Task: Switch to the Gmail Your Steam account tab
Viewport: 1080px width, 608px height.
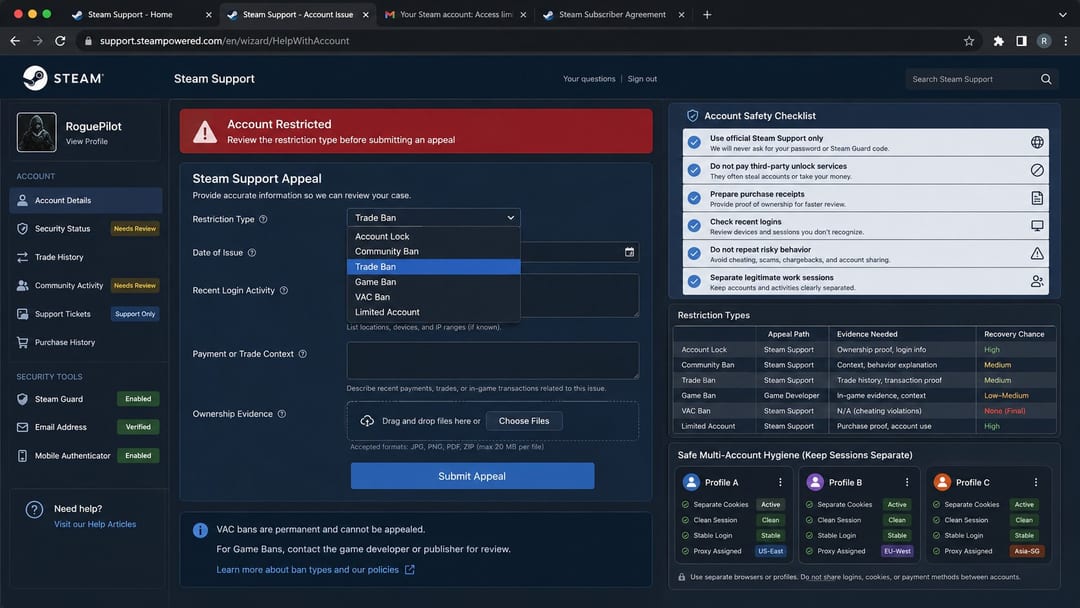Action: (455, 14)
